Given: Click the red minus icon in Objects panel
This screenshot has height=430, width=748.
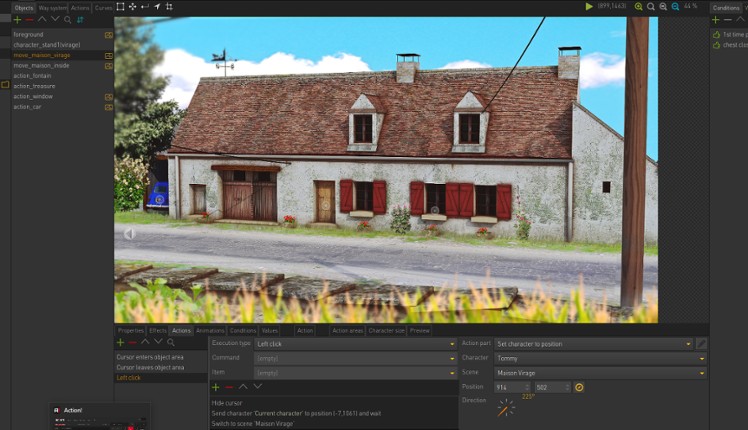Looking at the screenshot, I should tap(29, 19).
